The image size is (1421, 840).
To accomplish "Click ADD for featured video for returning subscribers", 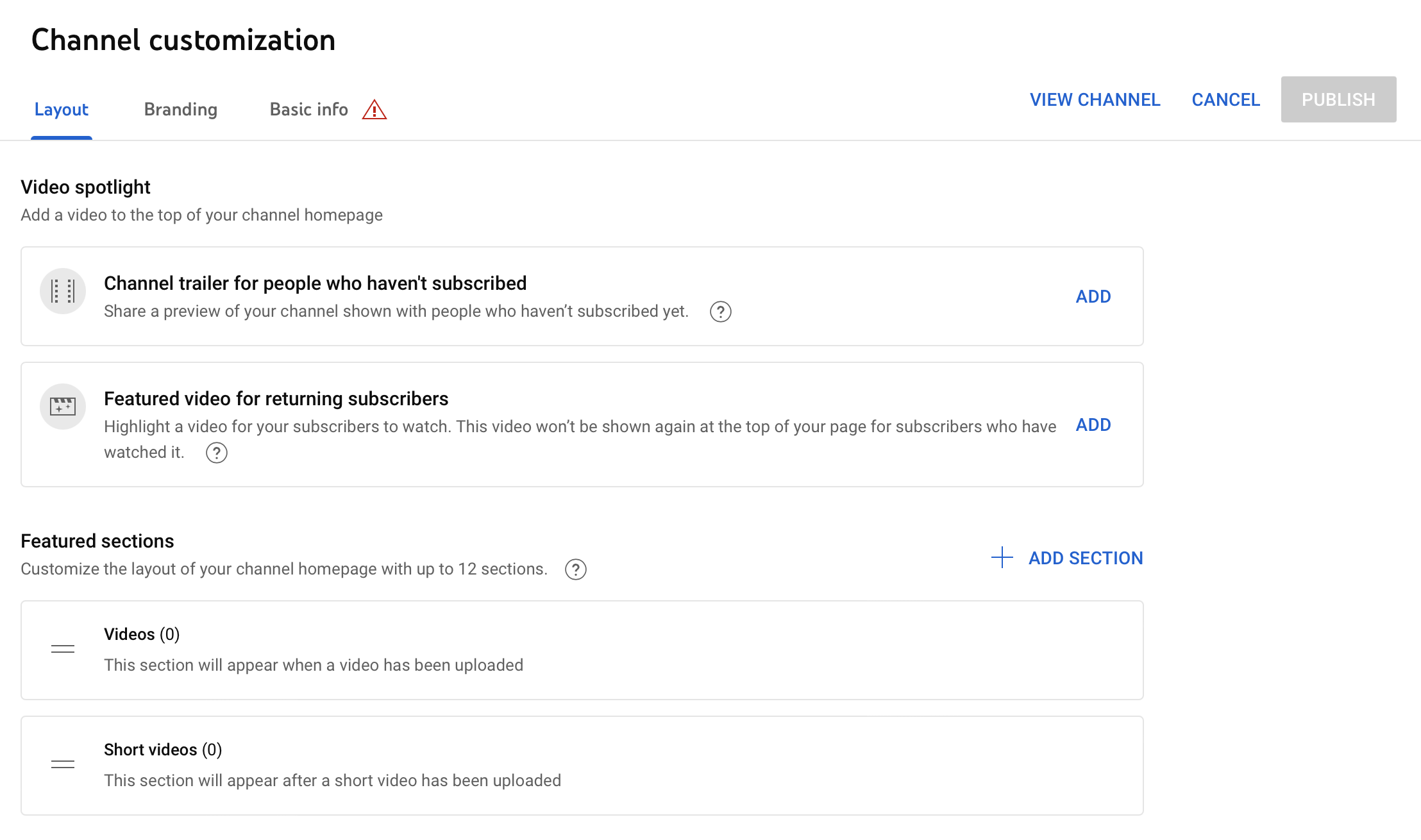I will pos(1093,424).
